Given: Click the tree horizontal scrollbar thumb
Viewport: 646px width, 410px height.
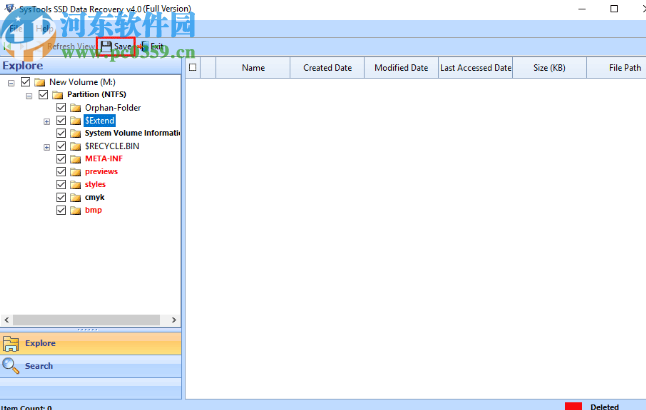Looking at the screenshot, I should pos(87,320).
